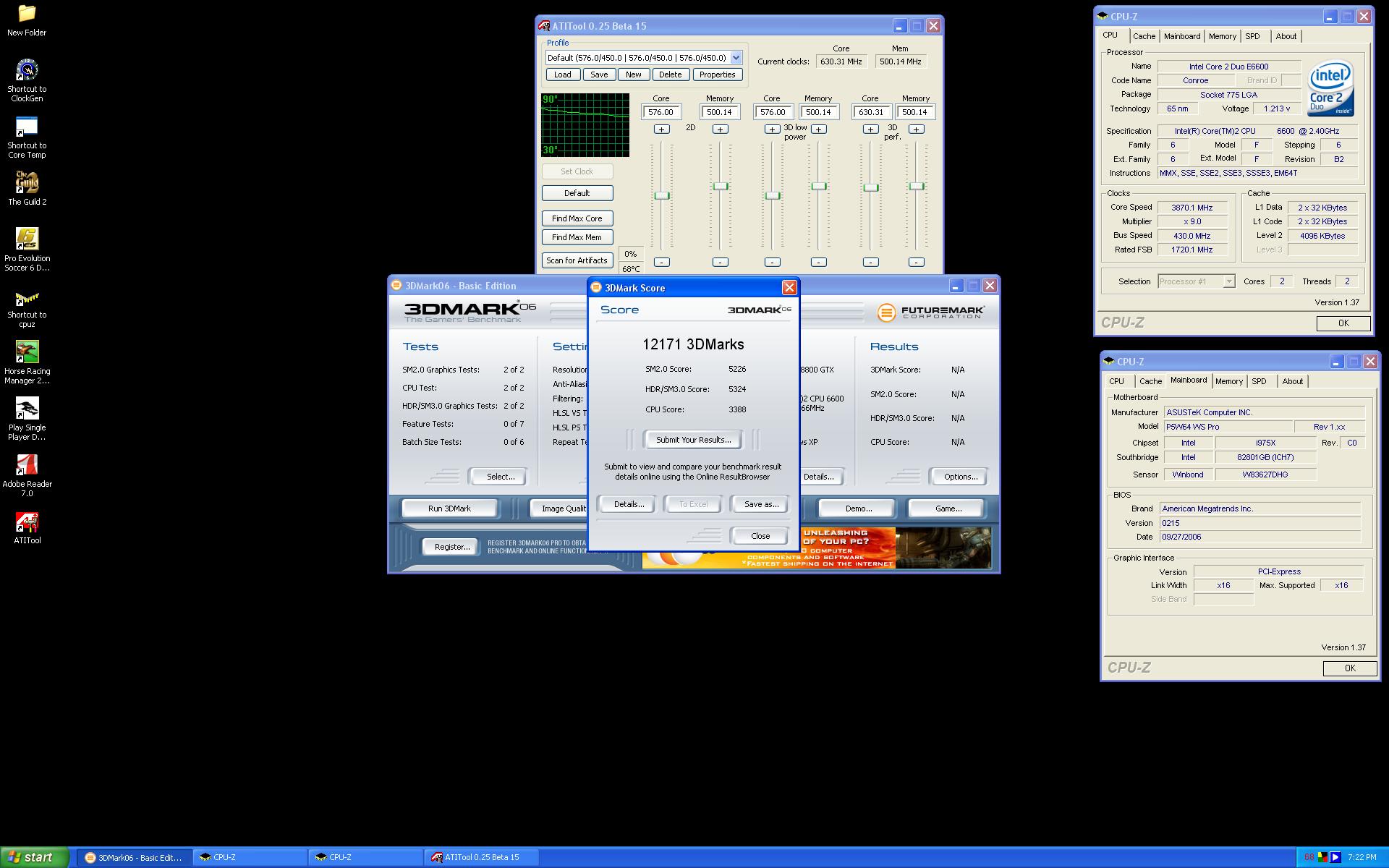Click the 2D Memory plus button
This screenshot has width=1389, height=868.
(720, 129)
